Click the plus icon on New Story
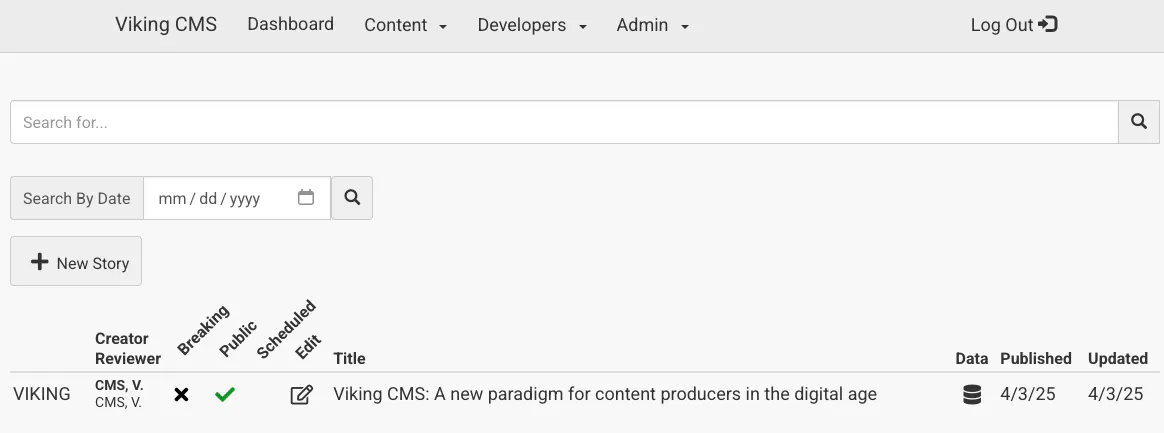 [x=40, y=262]
